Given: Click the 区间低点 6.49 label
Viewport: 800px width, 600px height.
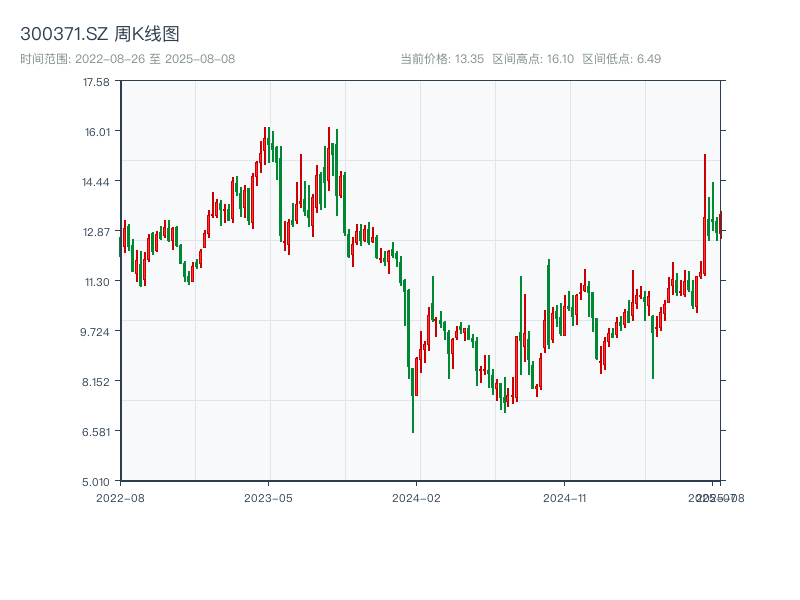Looking at the screenshot, I should click(x=621, y=59).
